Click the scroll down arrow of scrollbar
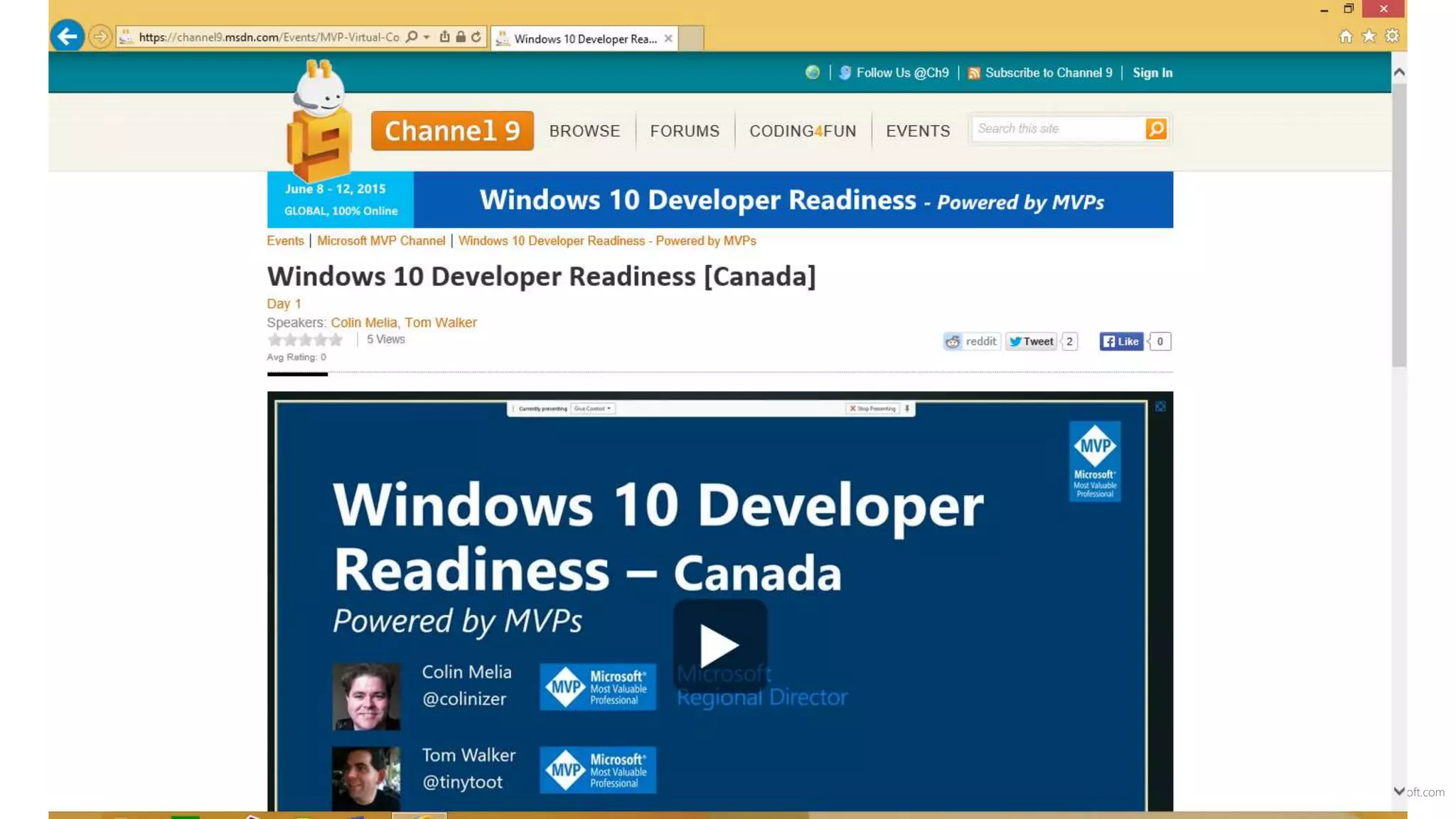This screenshot has height=819, width=1456. [1398, 791]
